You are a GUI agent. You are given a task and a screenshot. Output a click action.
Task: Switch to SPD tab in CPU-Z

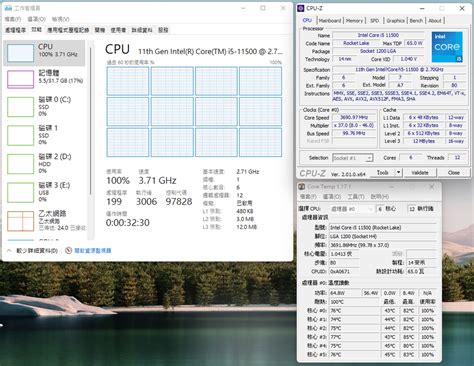coord(374,21)
